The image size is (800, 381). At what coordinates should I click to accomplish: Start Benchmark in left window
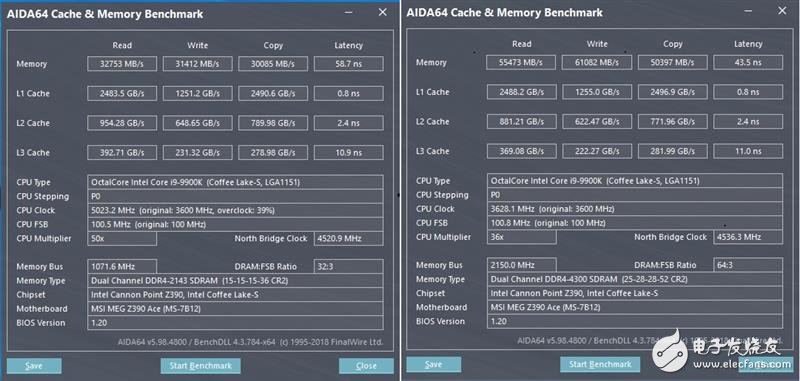[201, 366]
